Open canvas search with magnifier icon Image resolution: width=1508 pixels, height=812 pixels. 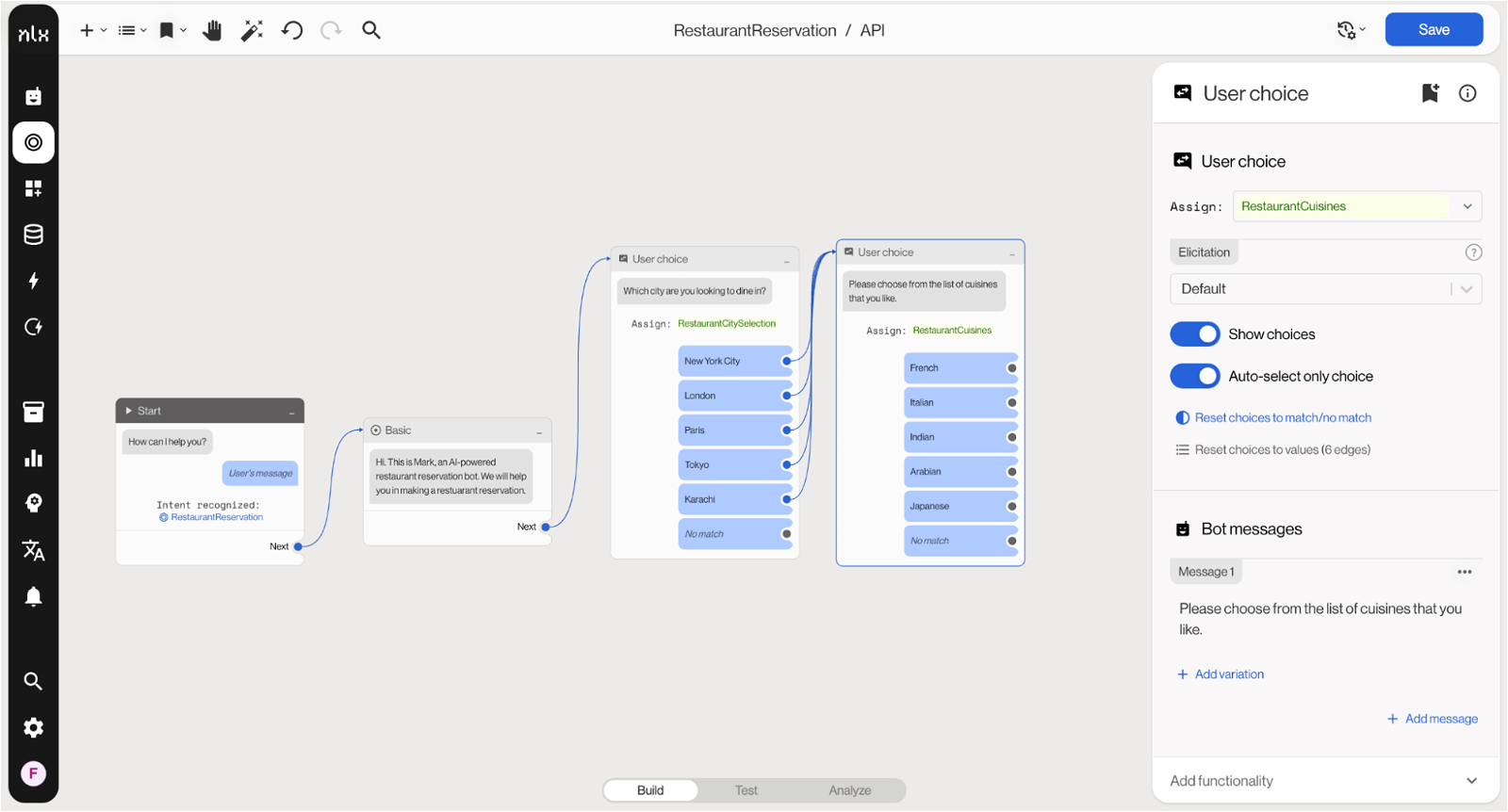coord(371,30)
